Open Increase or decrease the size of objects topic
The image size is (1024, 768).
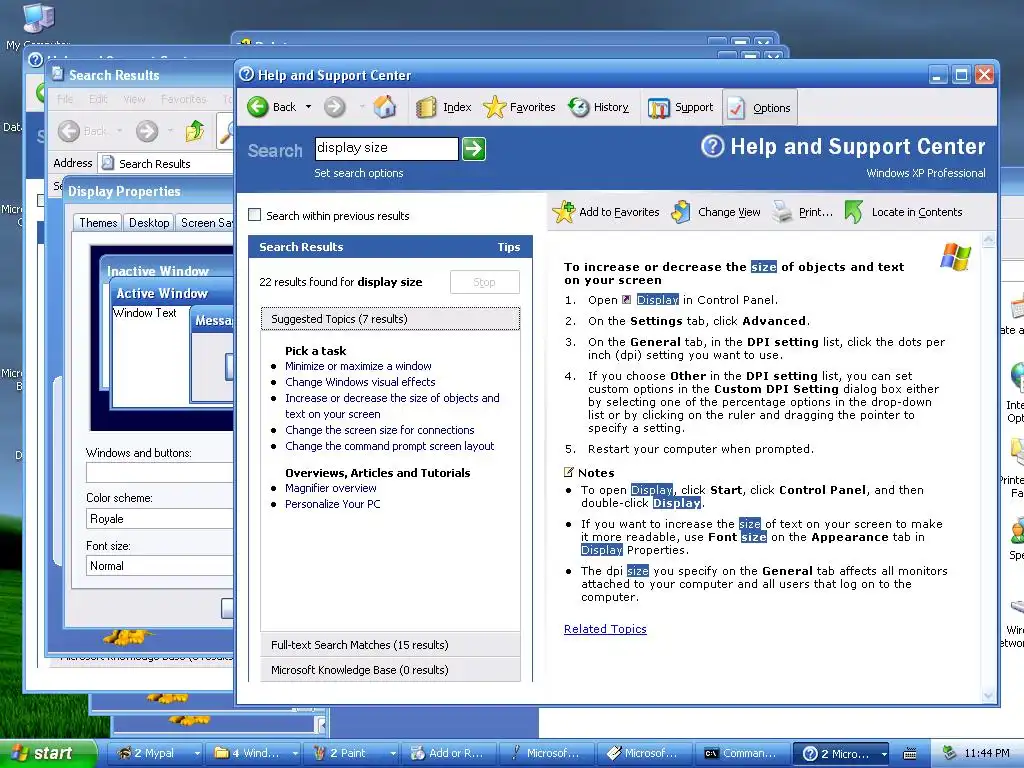tap(392, 406)
